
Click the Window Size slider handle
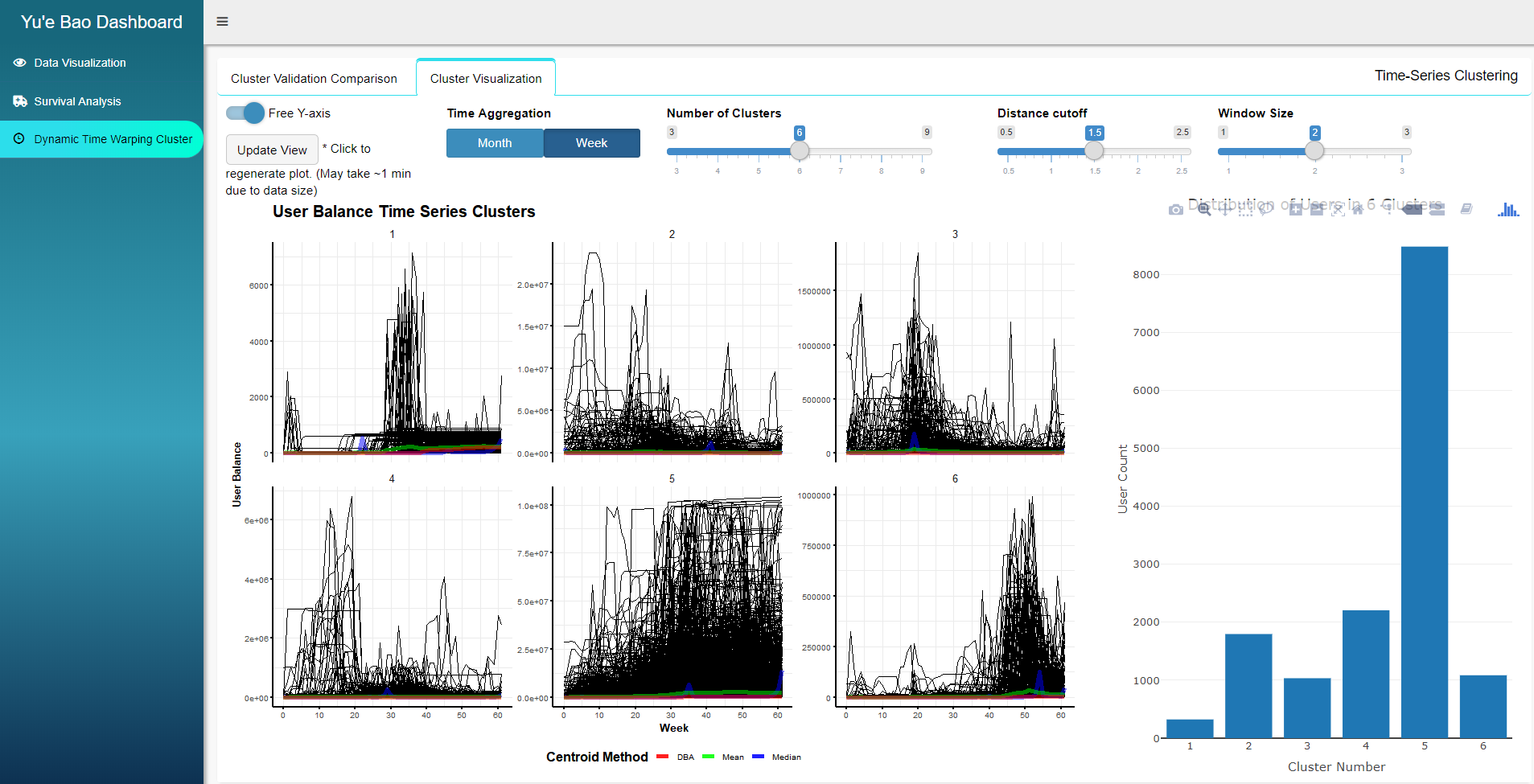(x=1314, y=151)
